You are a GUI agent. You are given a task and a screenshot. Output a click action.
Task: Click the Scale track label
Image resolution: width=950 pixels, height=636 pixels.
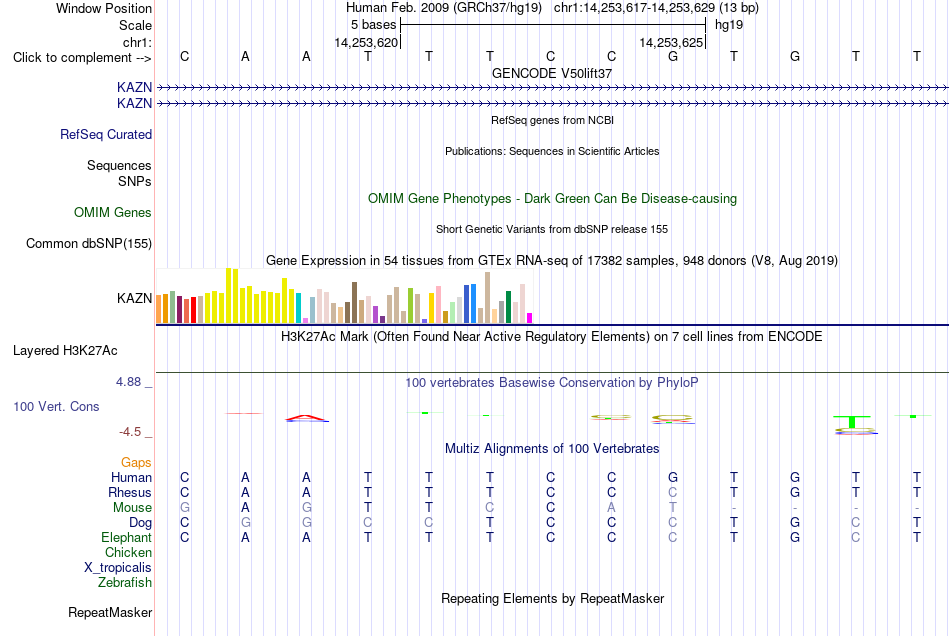click(135, 25)
